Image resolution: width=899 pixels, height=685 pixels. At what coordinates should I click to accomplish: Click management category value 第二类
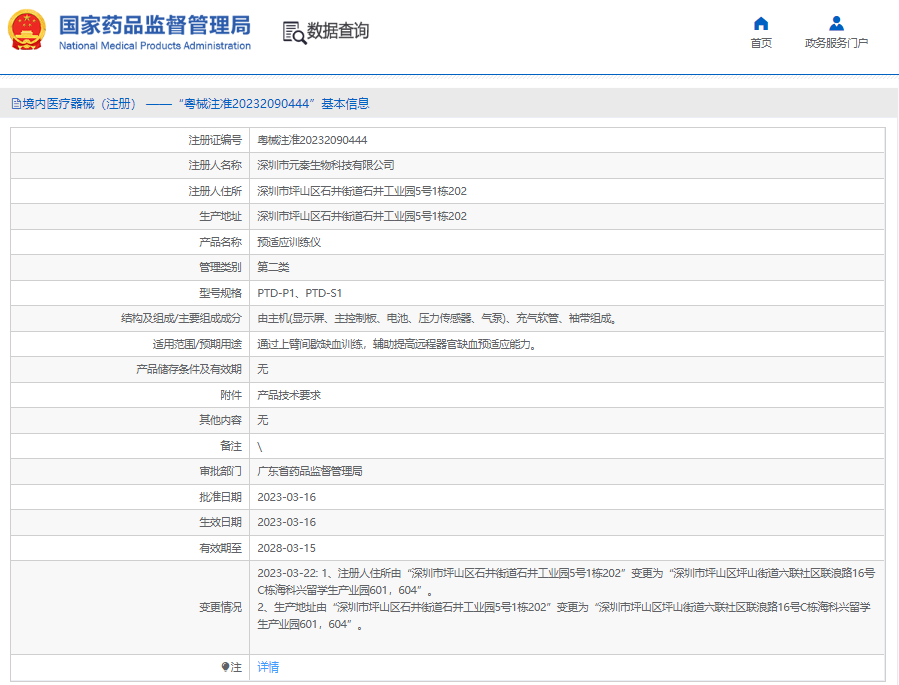273,267
